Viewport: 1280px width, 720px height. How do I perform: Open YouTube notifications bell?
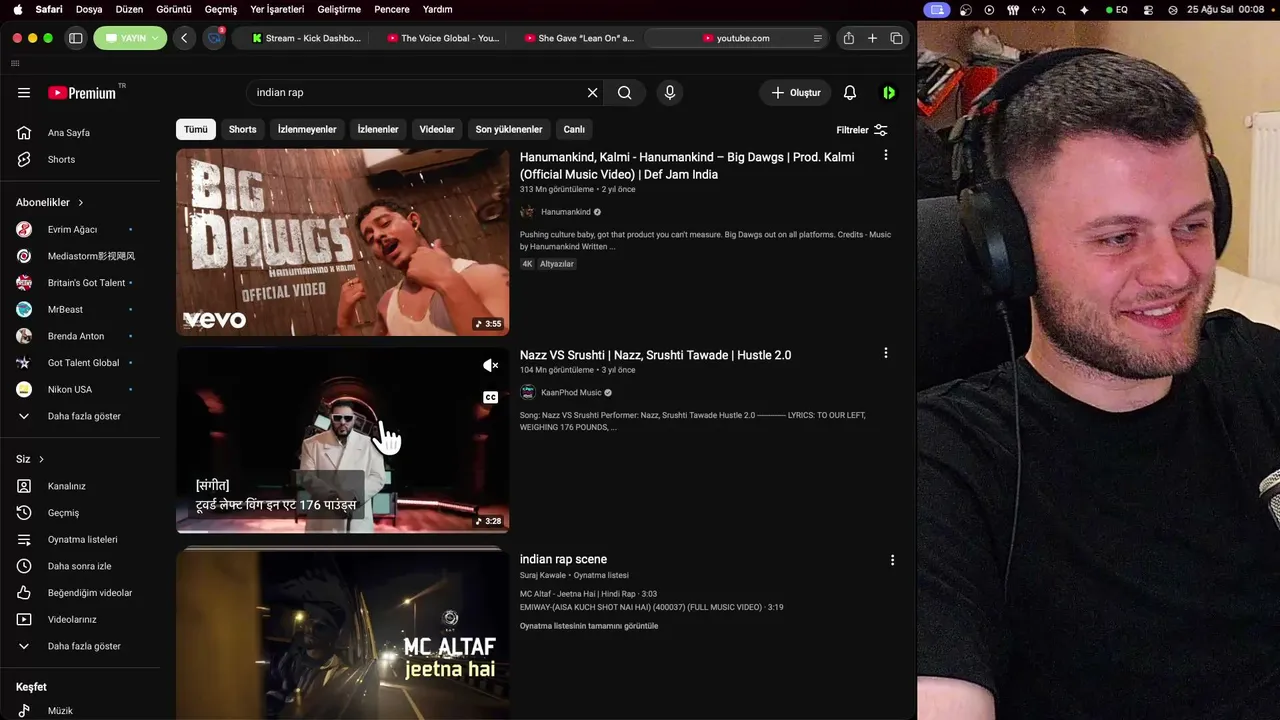[x=850, y=93]
